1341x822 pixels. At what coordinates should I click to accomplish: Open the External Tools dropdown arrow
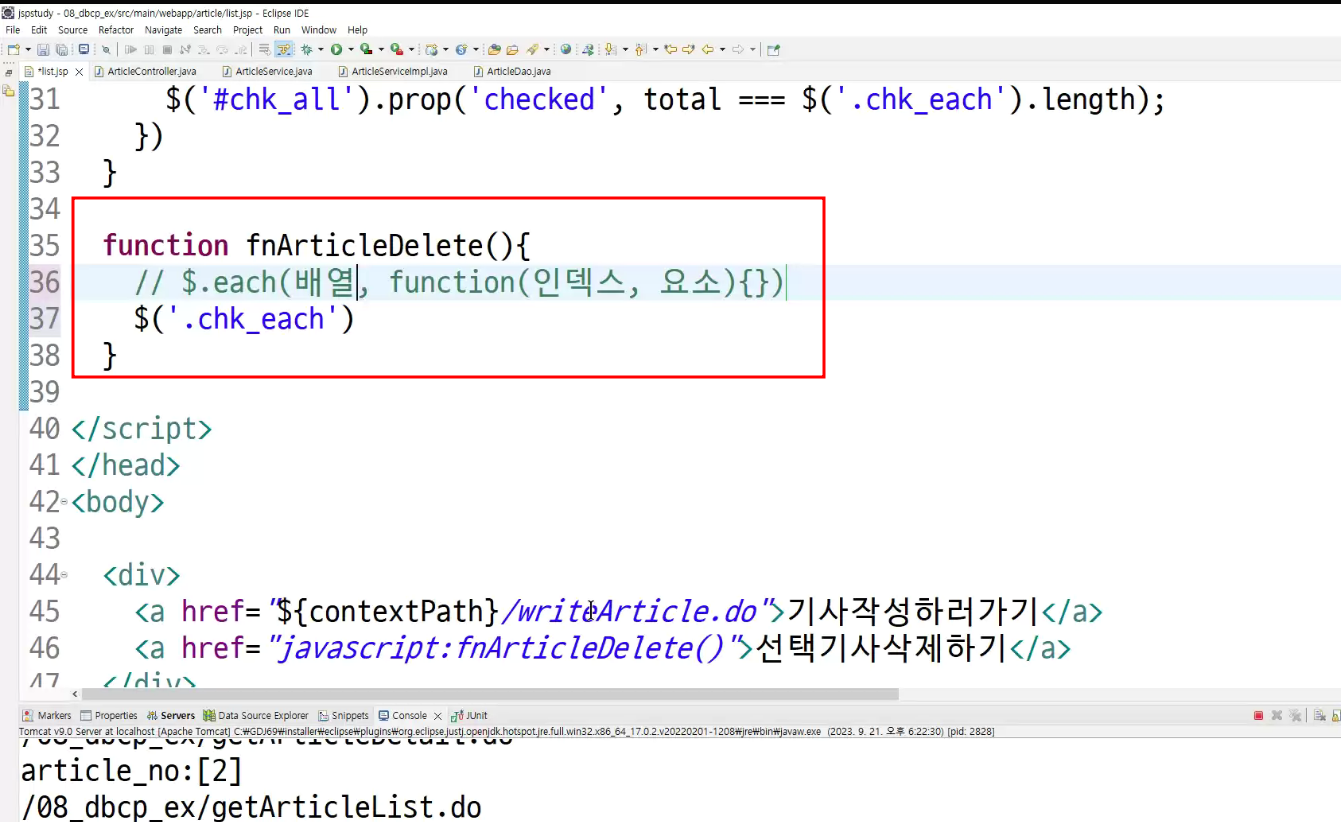tap(410, 49)
